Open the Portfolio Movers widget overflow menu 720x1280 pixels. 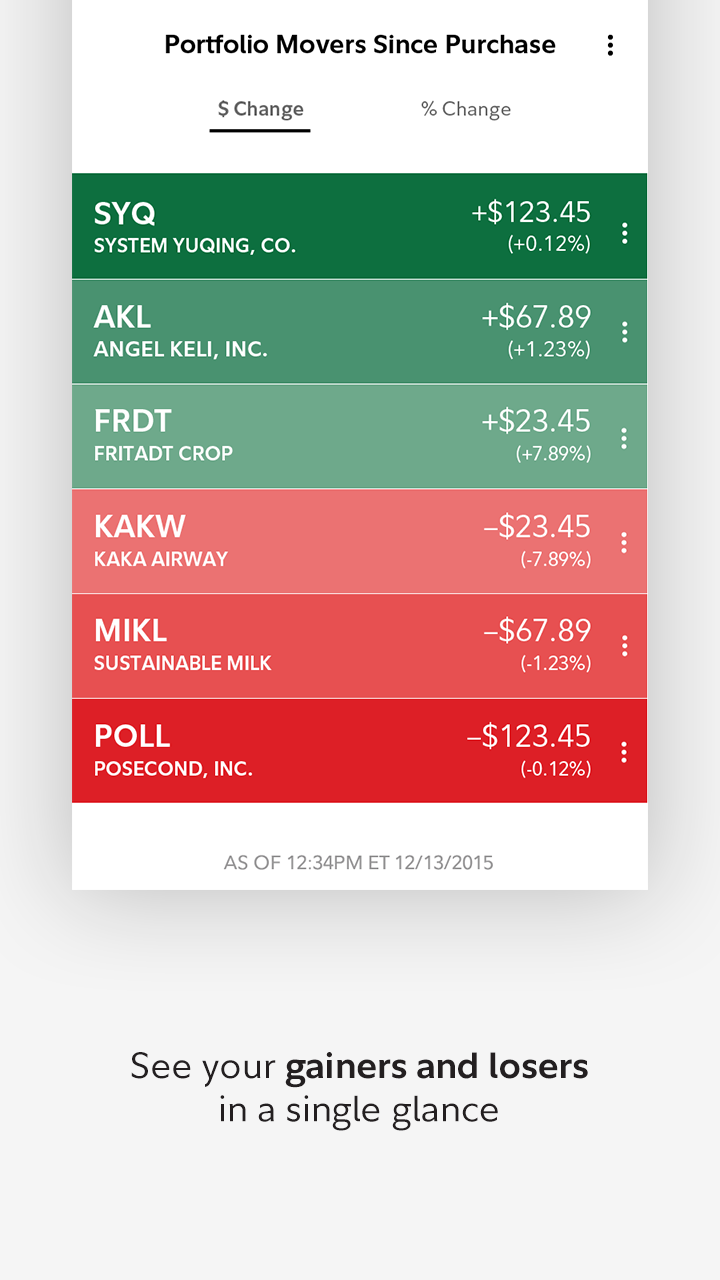coord(610,45)
